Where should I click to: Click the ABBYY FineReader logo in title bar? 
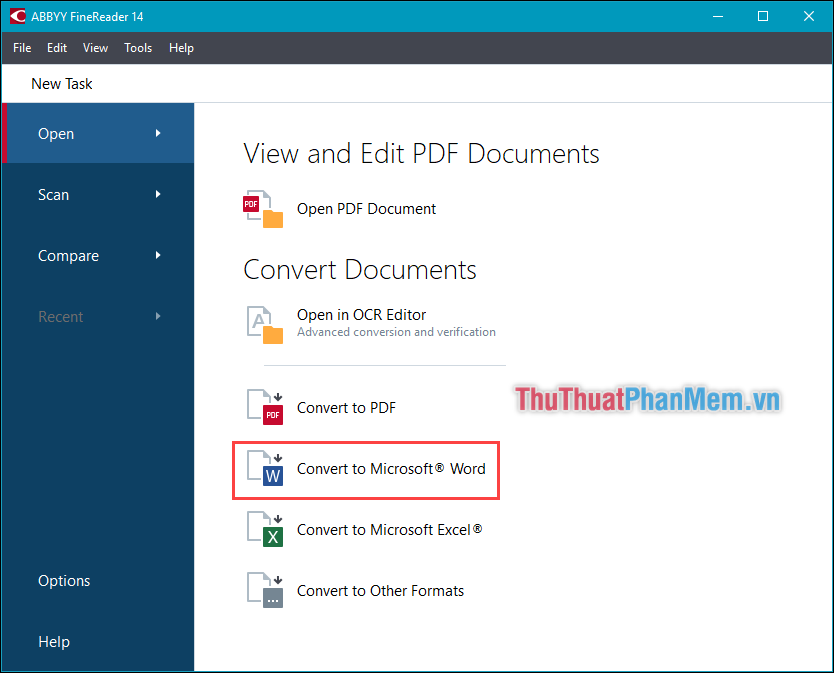pyautogui.click(x=17, y=16)
